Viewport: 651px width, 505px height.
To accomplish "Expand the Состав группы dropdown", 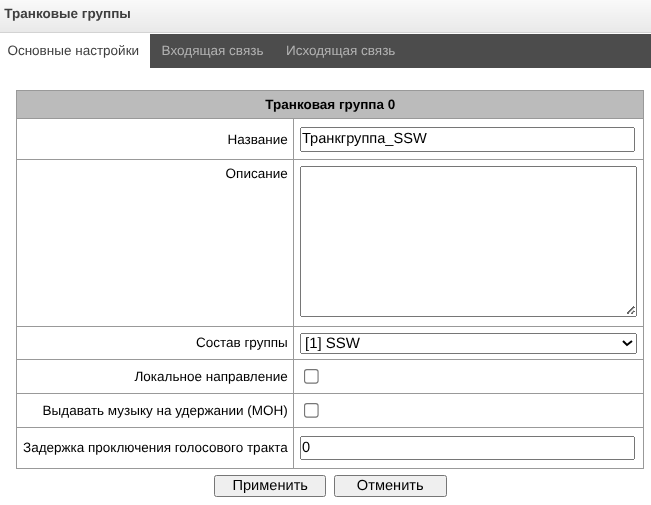I will (x=467, y=343).
